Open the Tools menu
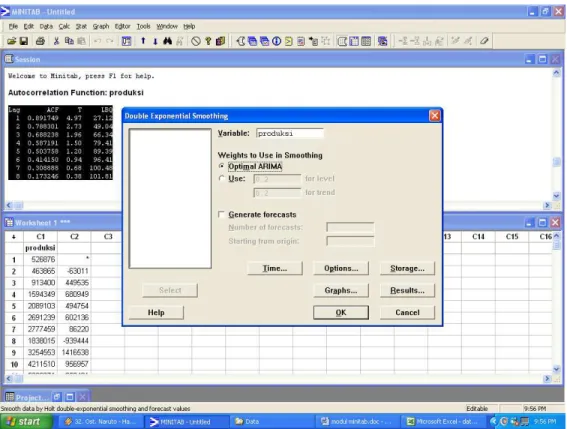Screen dimensions: 567x429 click(x=143, y=26)
